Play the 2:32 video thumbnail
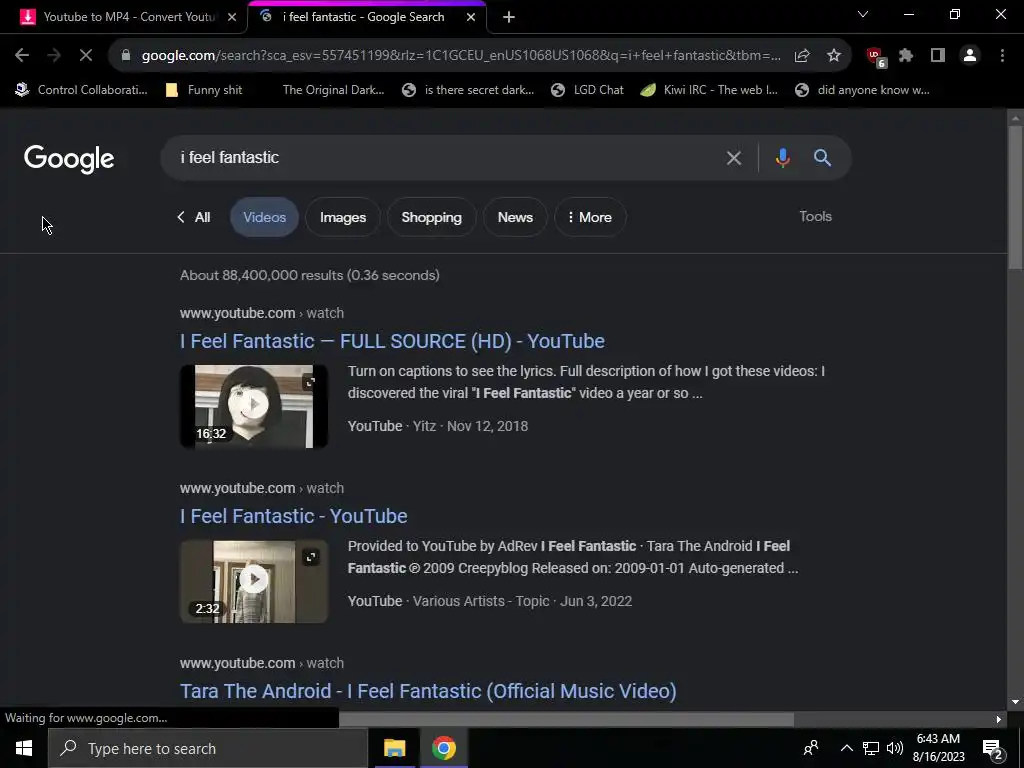 point(254,580)
